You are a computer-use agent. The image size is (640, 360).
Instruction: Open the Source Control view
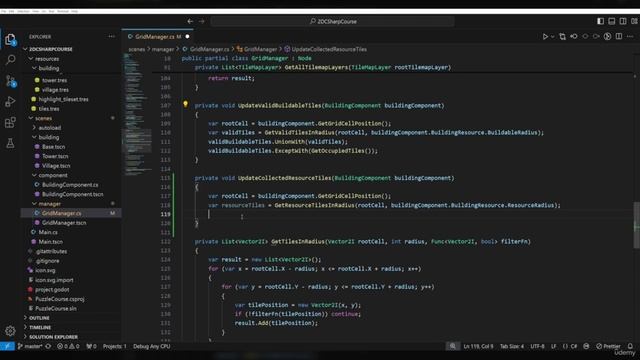(x=10, y=81)
